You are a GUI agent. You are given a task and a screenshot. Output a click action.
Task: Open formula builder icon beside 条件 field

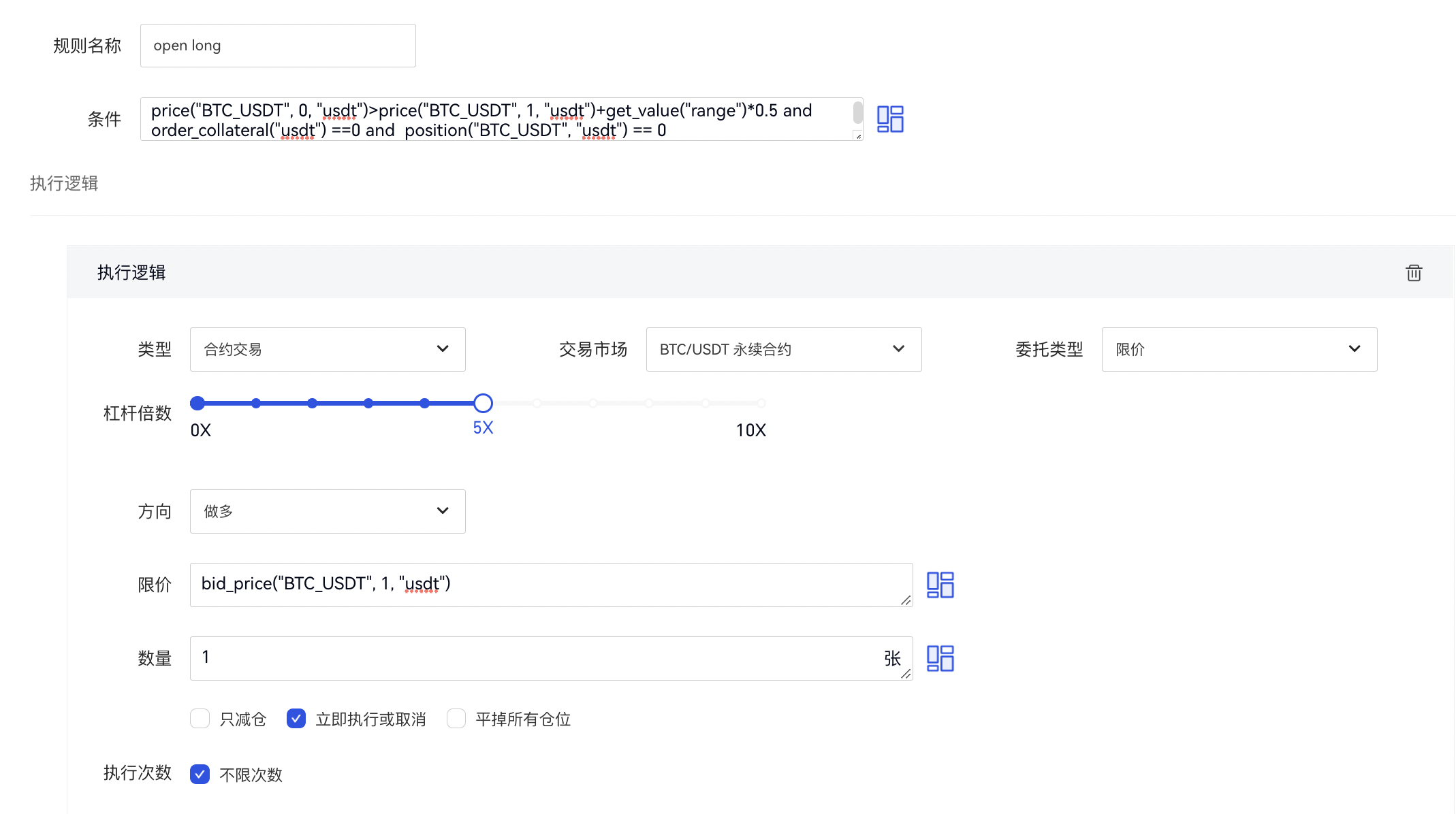tap(890, 119)
